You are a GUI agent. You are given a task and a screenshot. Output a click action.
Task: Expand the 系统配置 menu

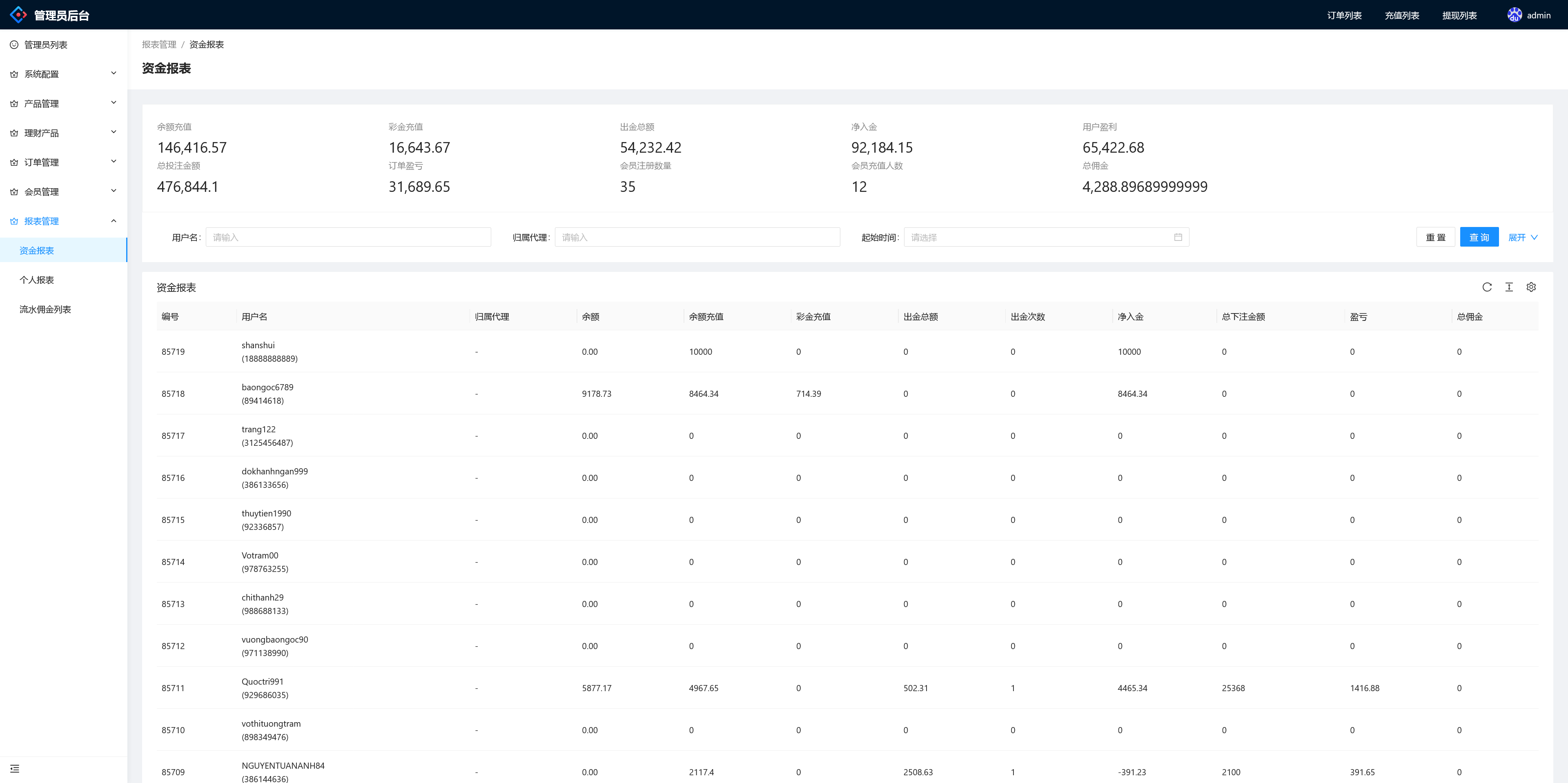[x=63, y=73]
